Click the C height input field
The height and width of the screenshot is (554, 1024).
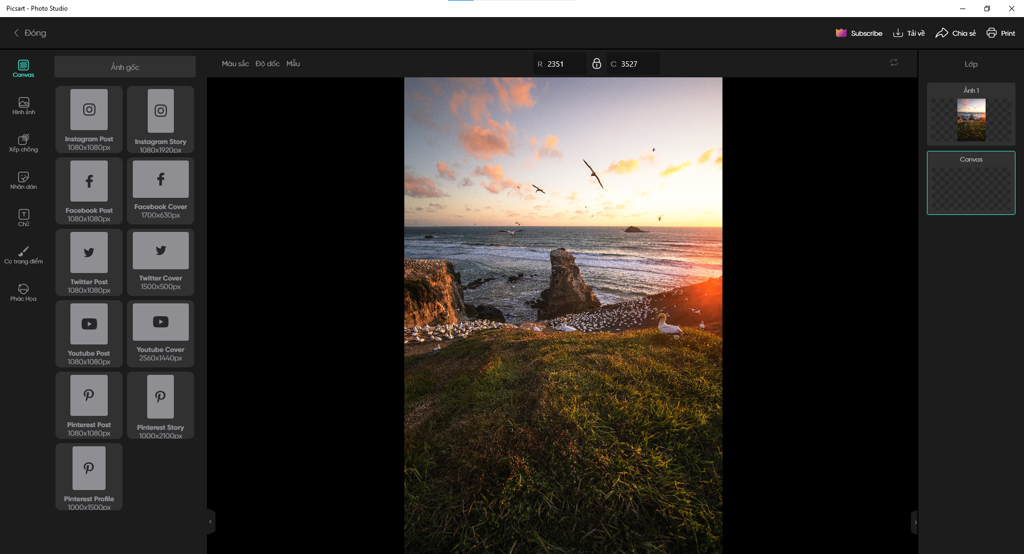(633, 63)
